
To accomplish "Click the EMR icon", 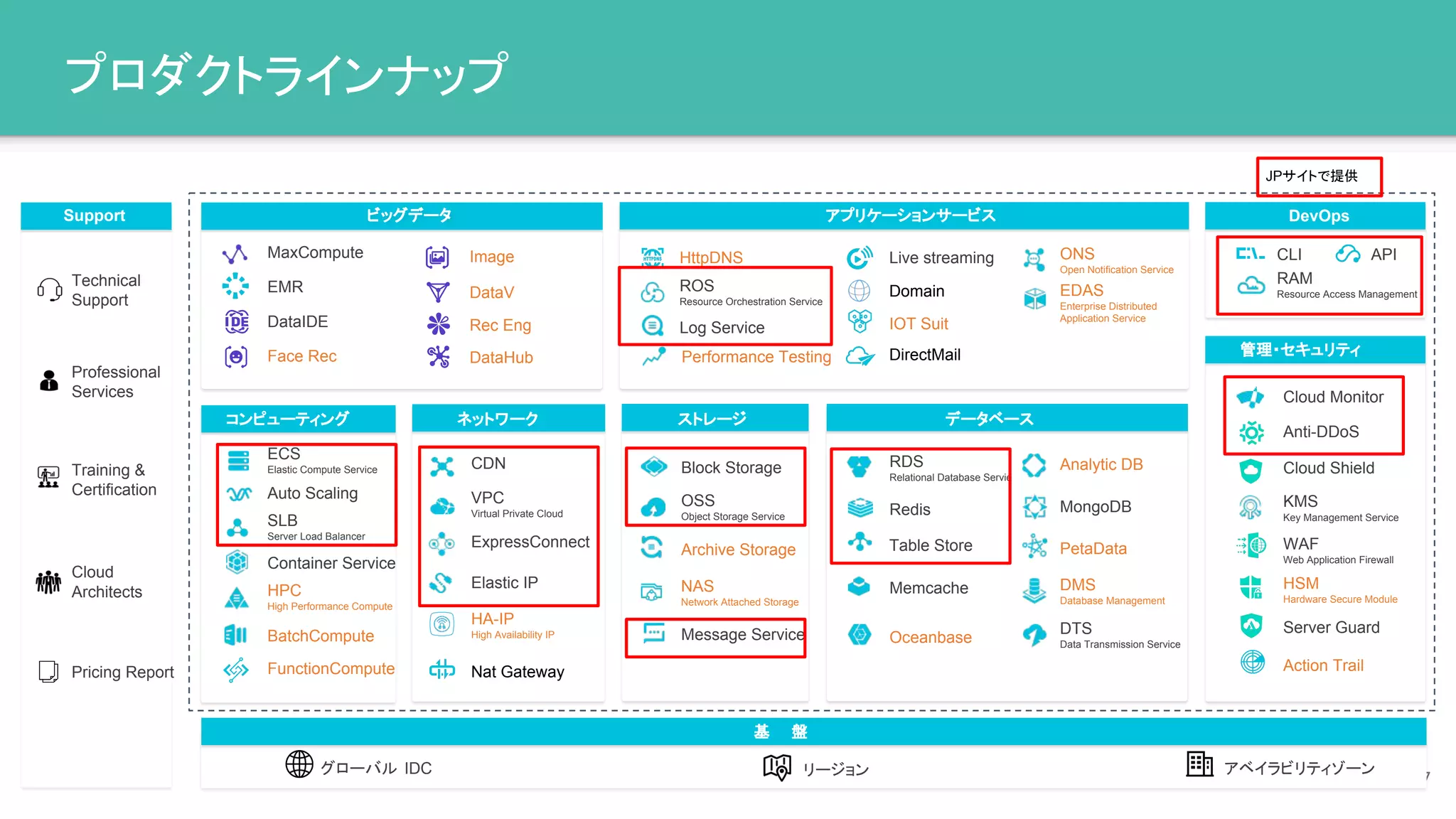I will [235, 287].
